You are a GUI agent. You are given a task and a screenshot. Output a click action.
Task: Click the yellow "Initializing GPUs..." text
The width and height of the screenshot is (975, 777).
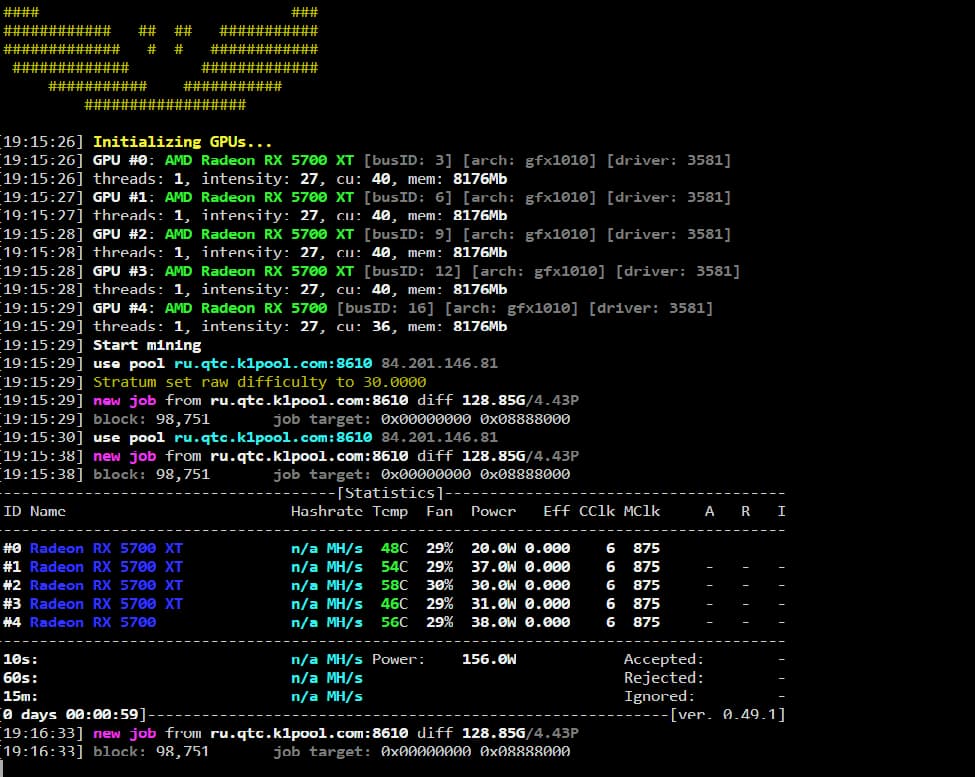(x=182, y=142)
